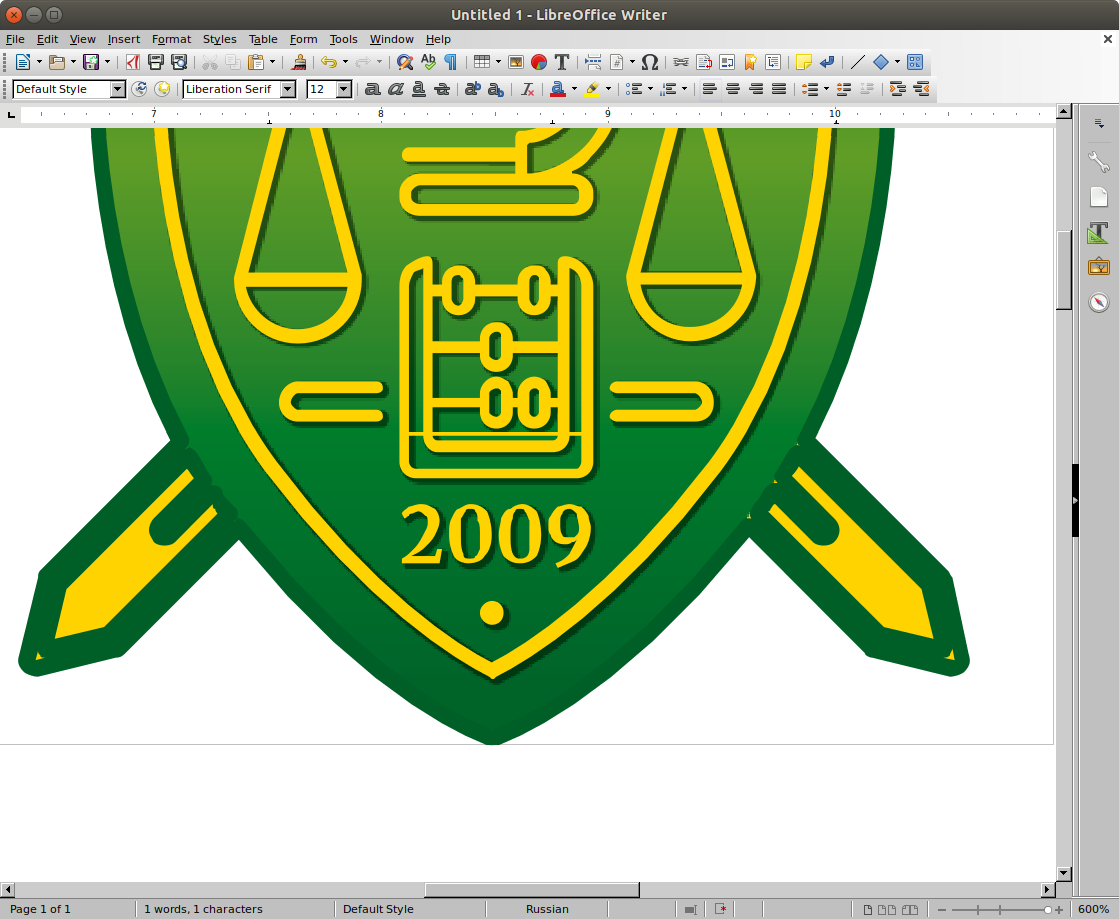Open the Insert menu
1119x919 pixels.
click(123, 39)
